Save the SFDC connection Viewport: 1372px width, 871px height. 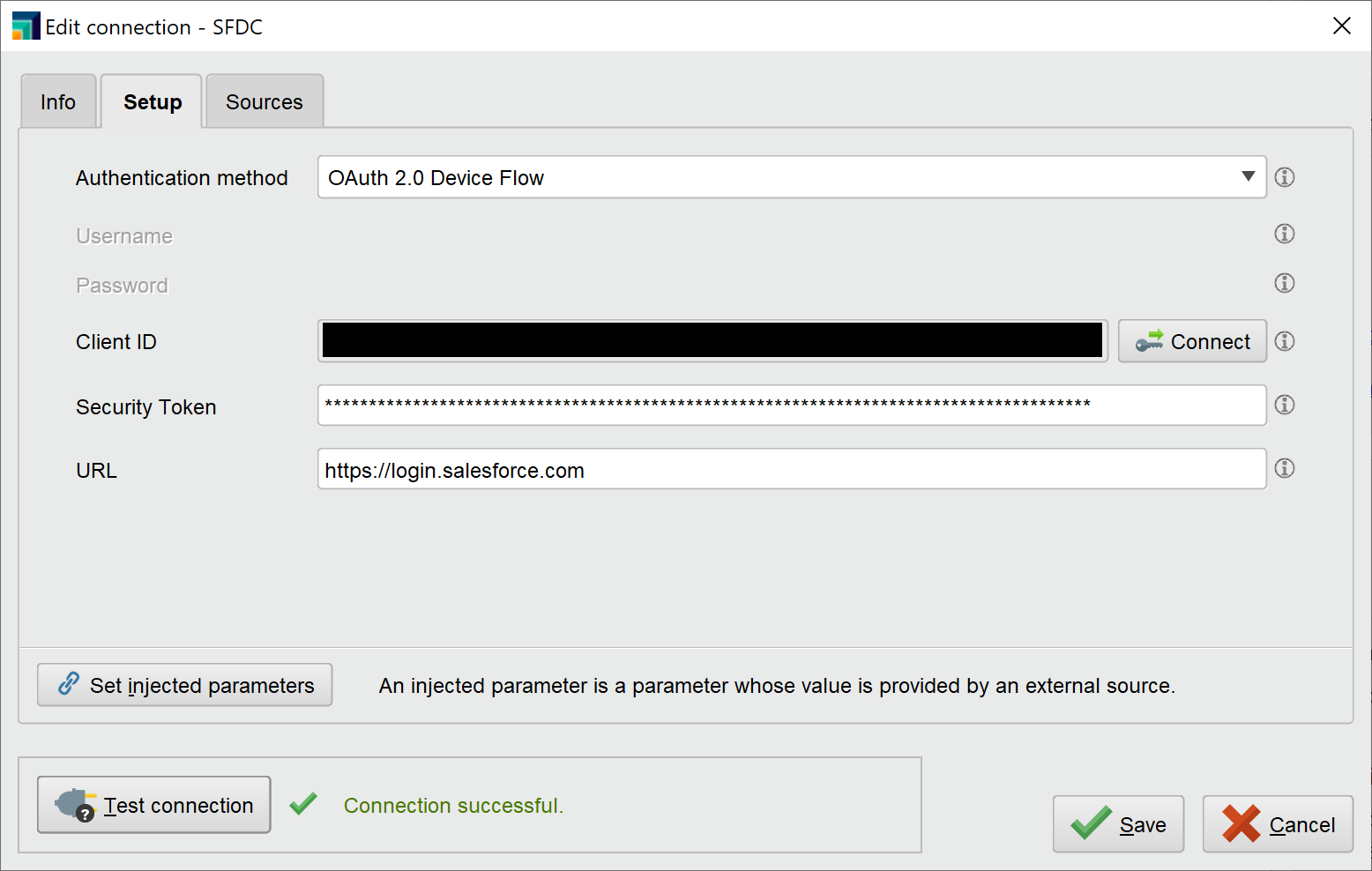pyautogui.click(x=1118, y=824)
